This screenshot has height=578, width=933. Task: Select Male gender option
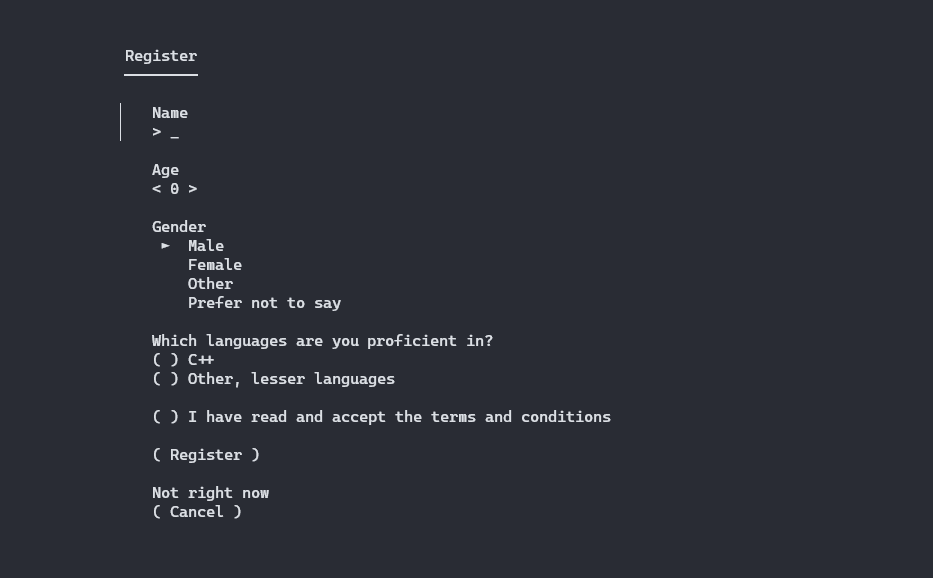206,246
